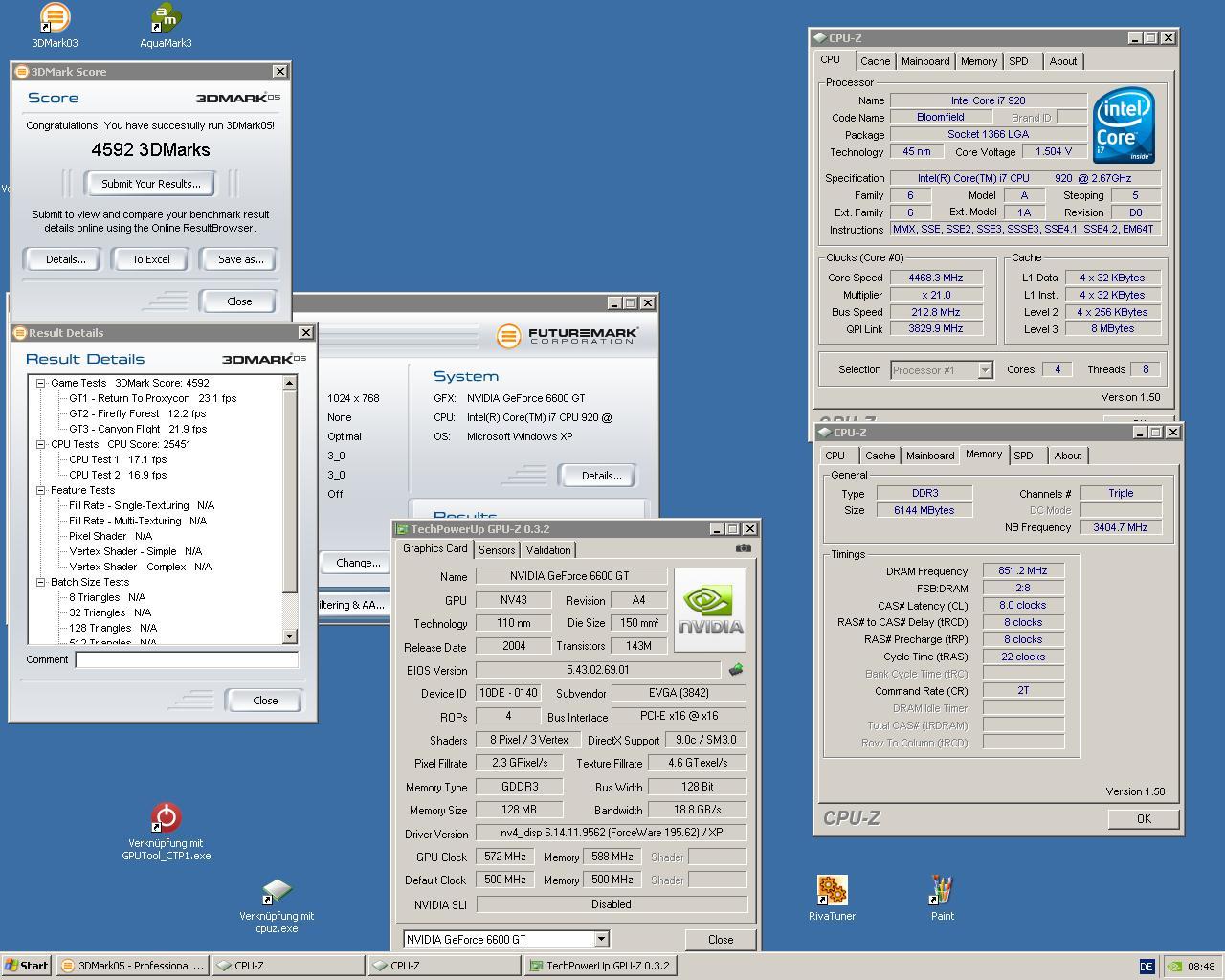Click the DRAM Frequency 851.2 MHz value
Image resolution: width=1225 pixels, height=980 pixels.
1023,570
